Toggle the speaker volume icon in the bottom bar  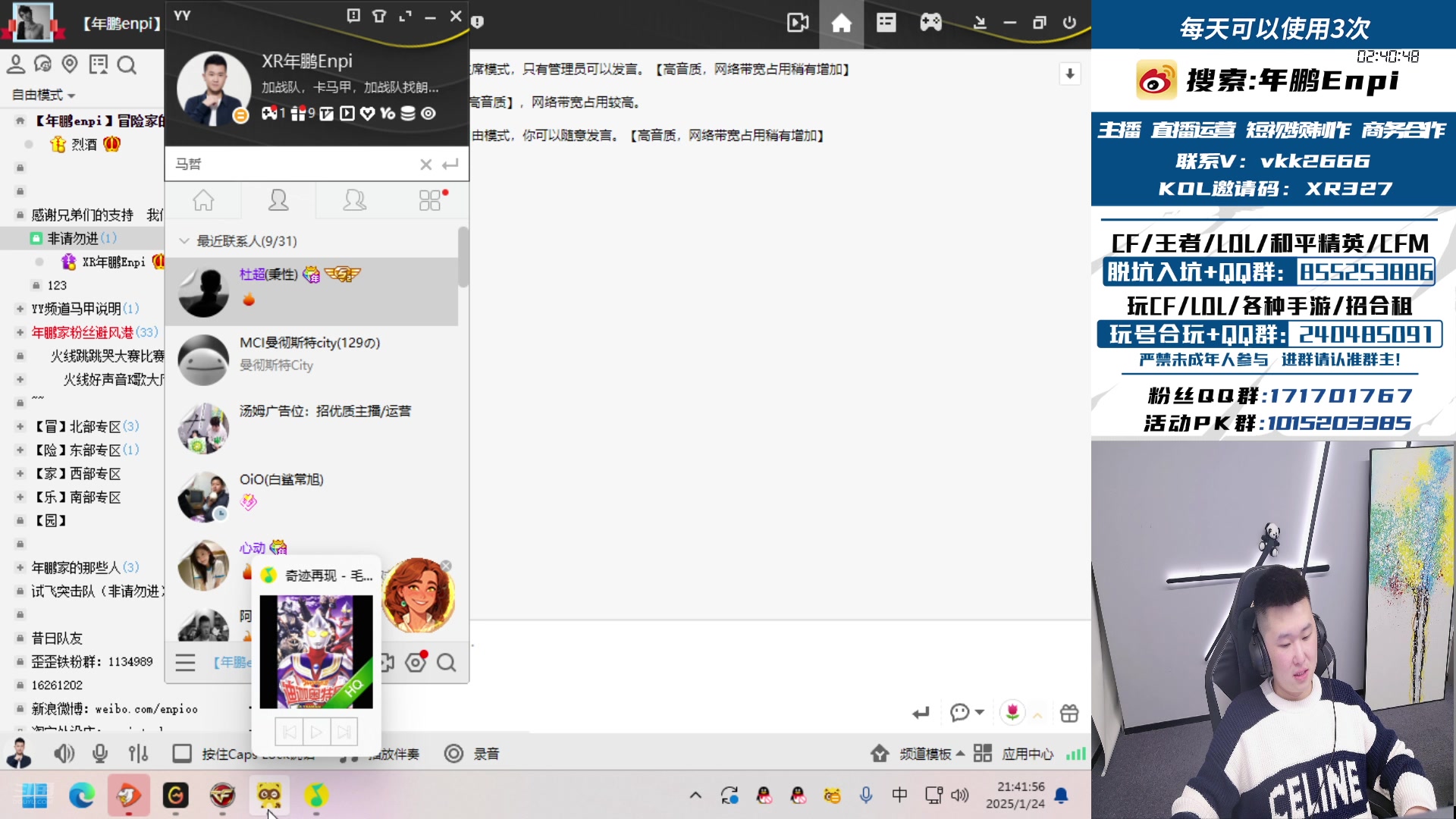point(64,753)
